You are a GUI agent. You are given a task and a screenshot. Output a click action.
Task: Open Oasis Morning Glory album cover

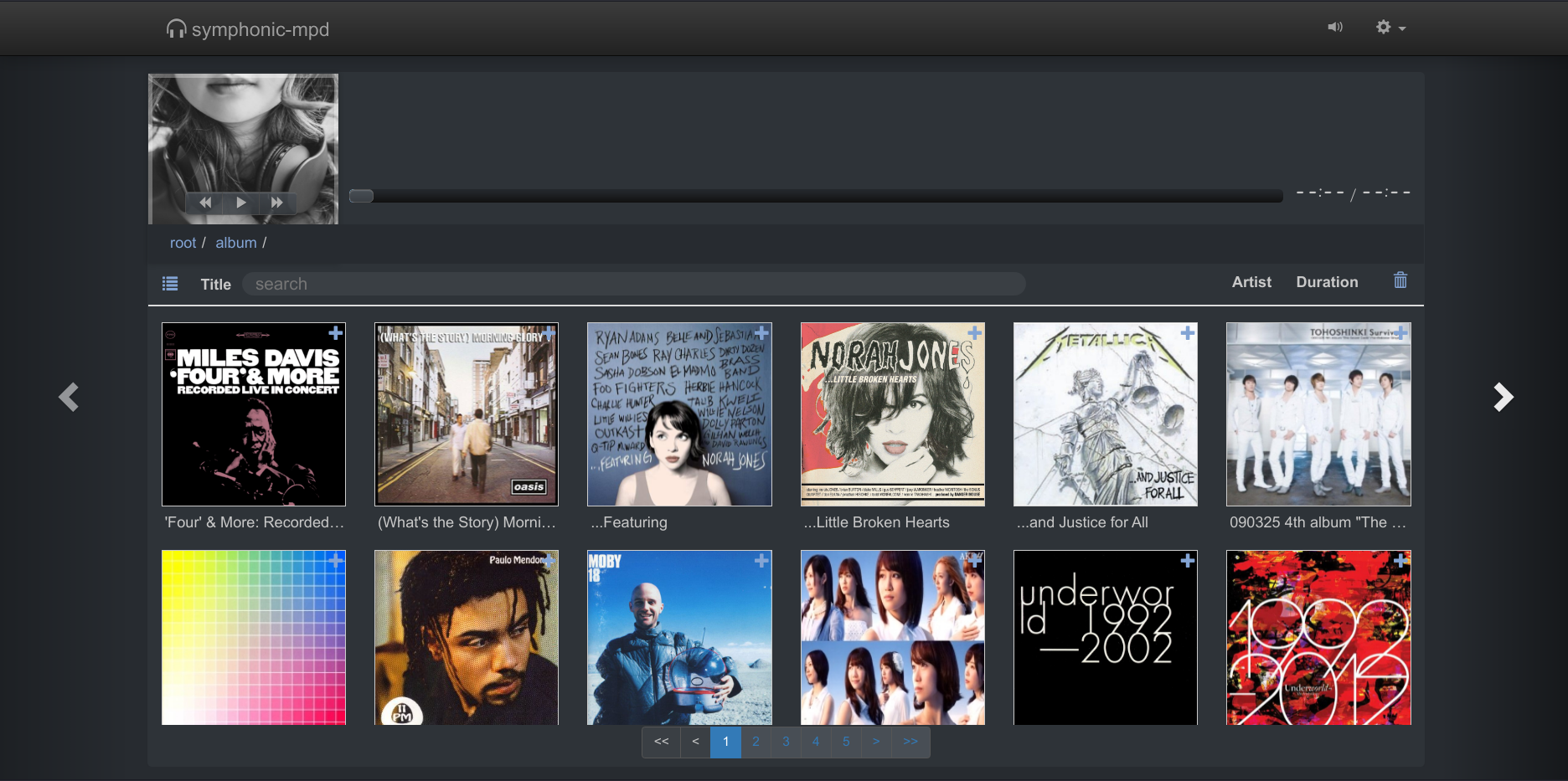coord(467,414)
